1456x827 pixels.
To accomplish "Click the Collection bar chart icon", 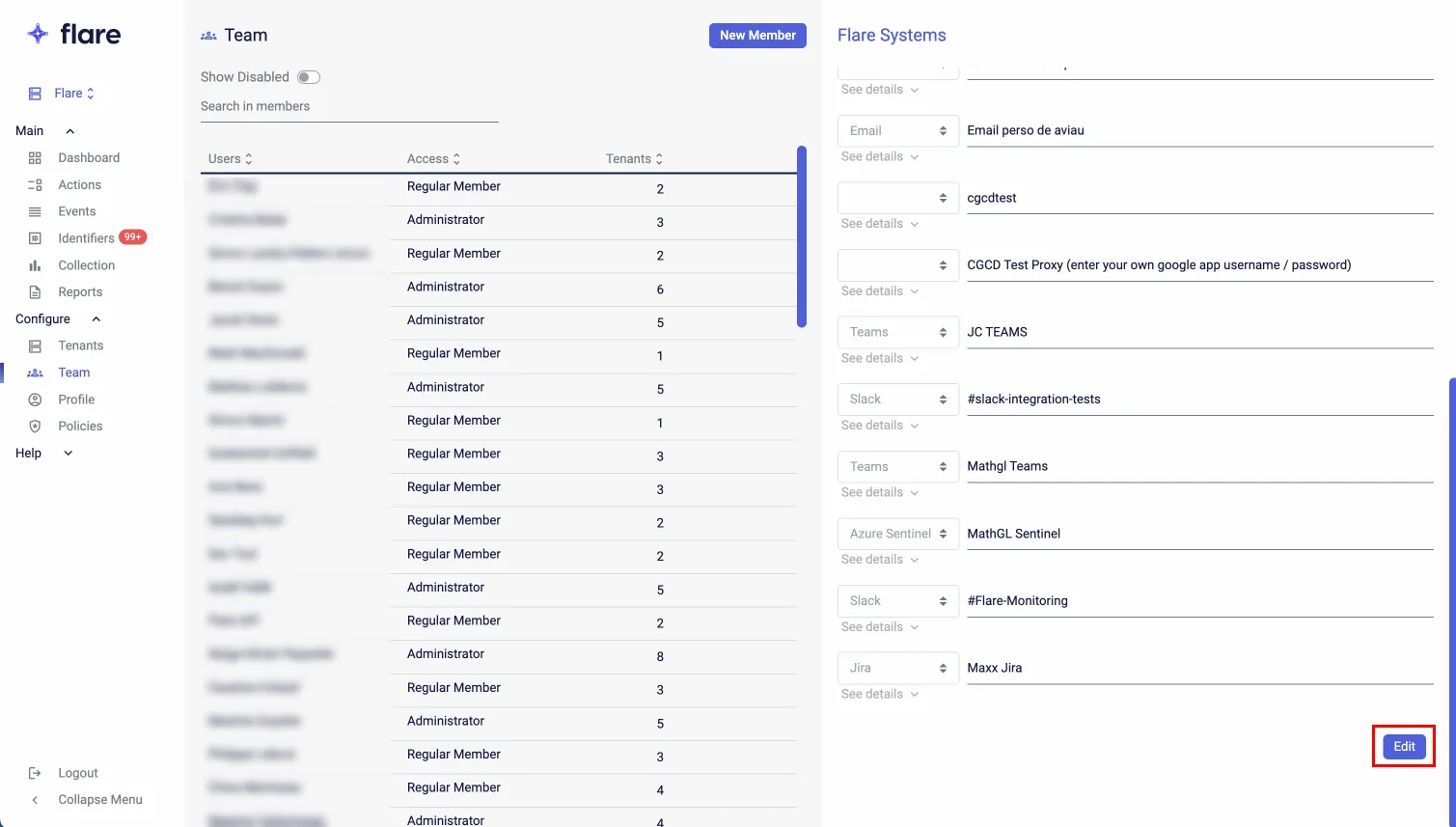I will (x=35, y=265).
